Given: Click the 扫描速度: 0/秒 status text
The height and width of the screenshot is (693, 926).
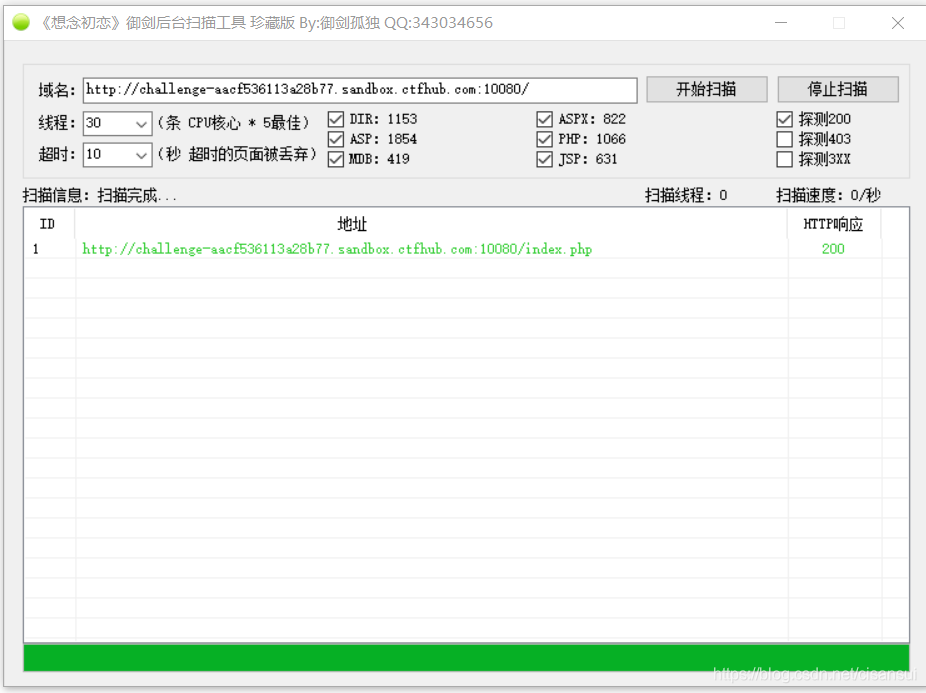Looking at the screenshot, I should [828, 195].
